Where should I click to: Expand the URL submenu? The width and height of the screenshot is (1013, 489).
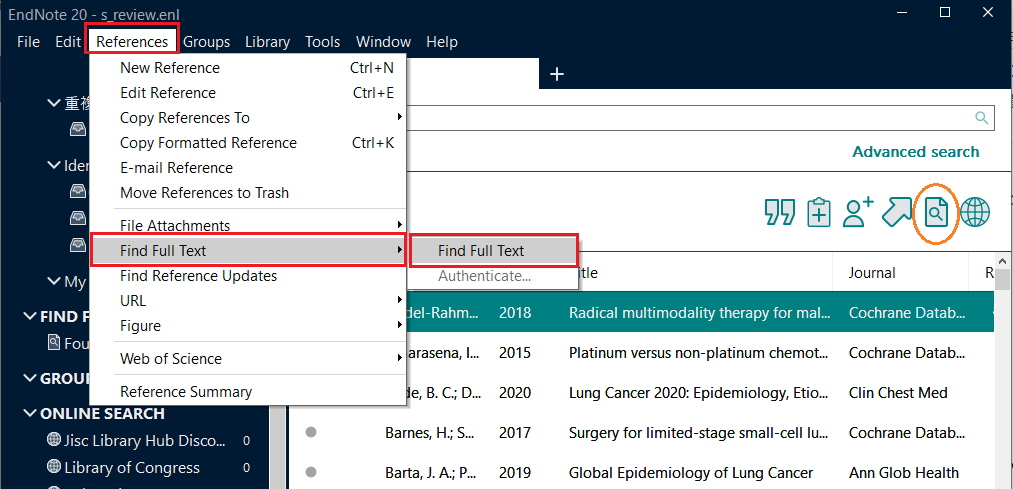pos(248,300)
